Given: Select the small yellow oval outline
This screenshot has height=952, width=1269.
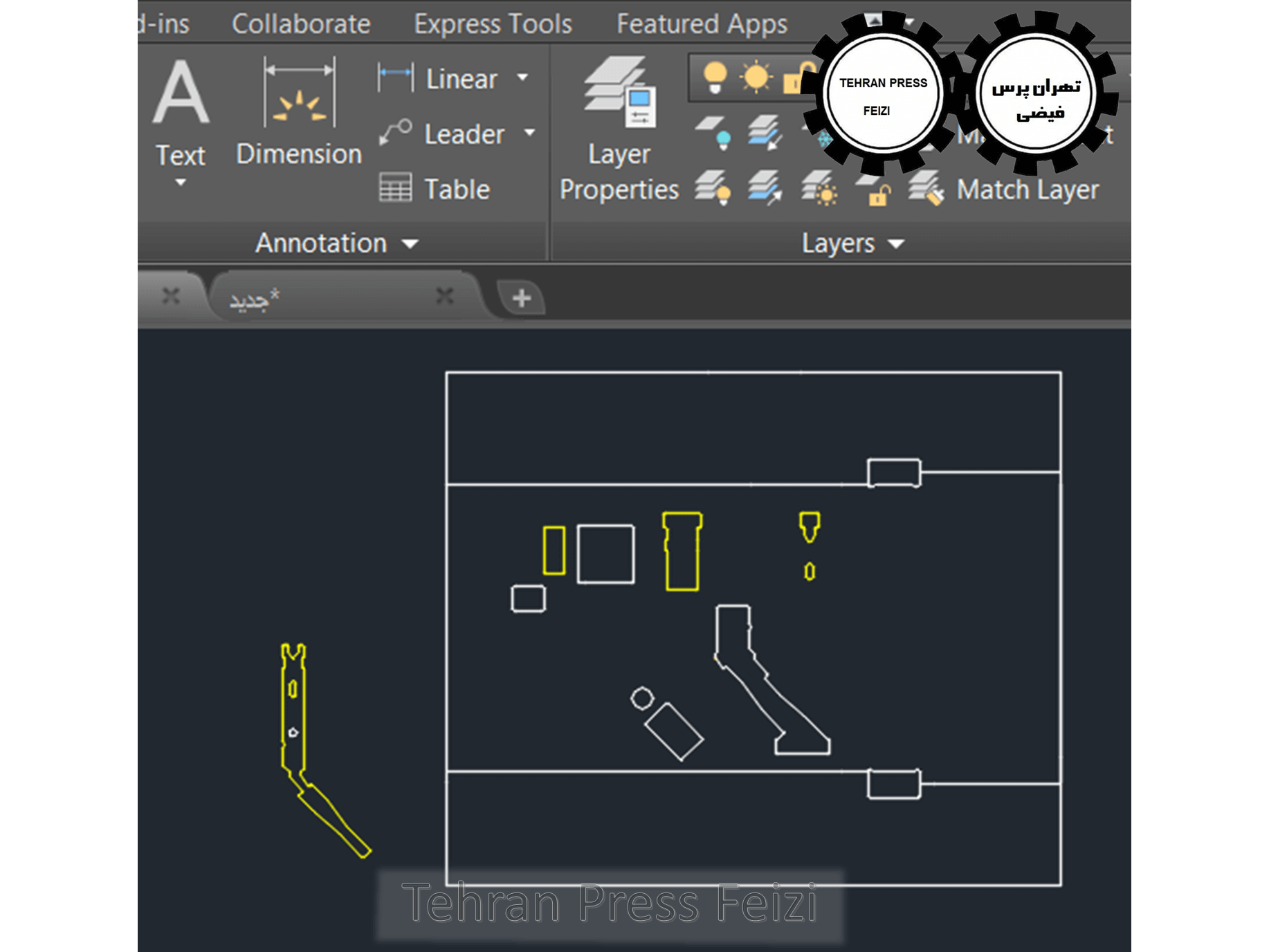Looking at the screenshot, I should pos(810,571).
